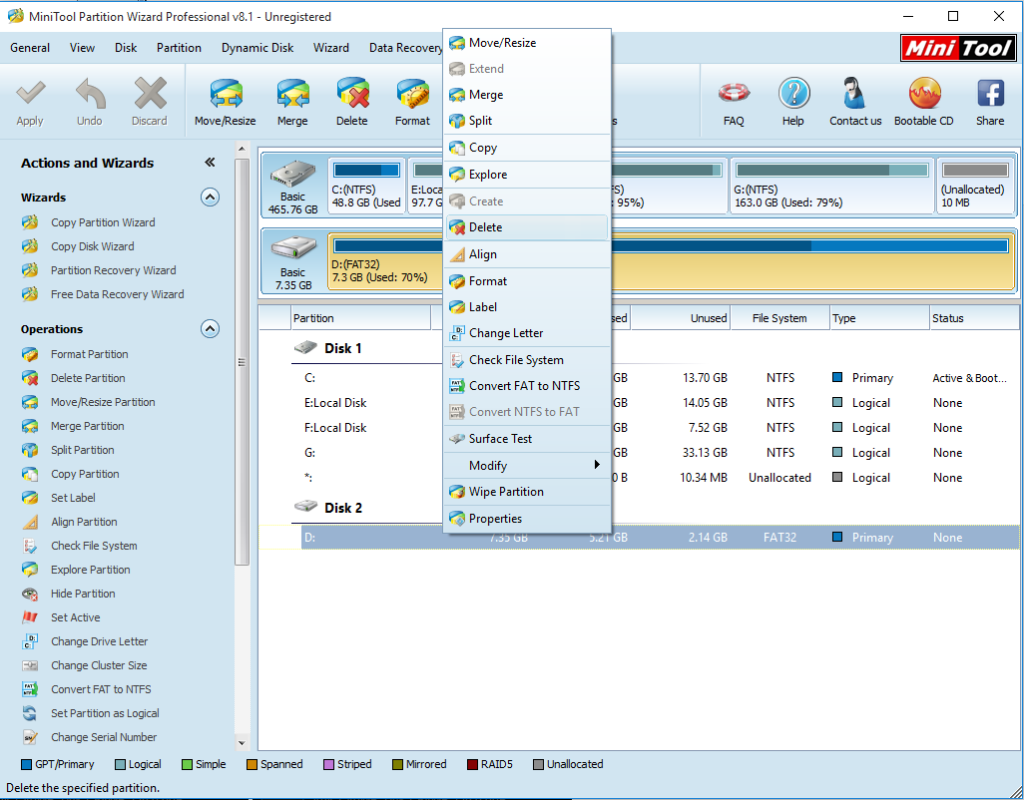Click the sidebar Convert FAT to NTFS icon

(29, 689)
